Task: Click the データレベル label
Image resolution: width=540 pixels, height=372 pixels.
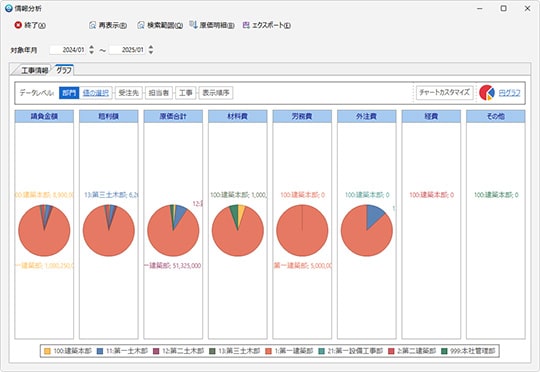Action: [x=37, y=93]
